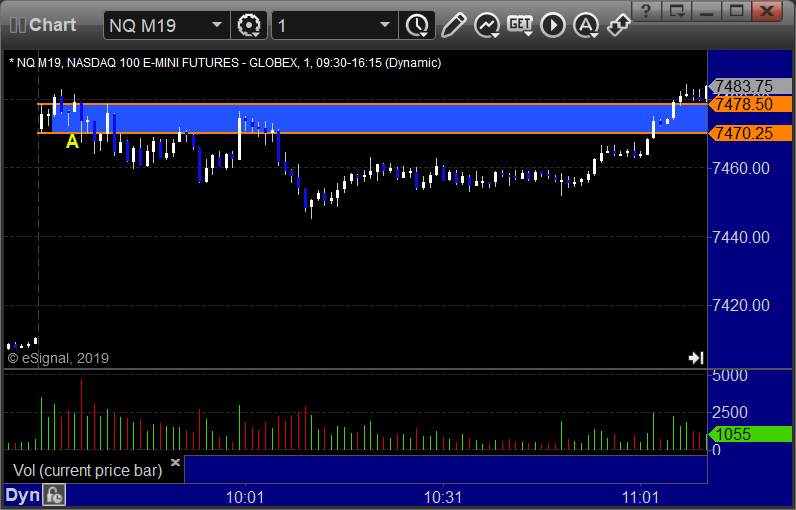
Task: Click the 10:31 time axis label
Action: click(x=443, y=497)
